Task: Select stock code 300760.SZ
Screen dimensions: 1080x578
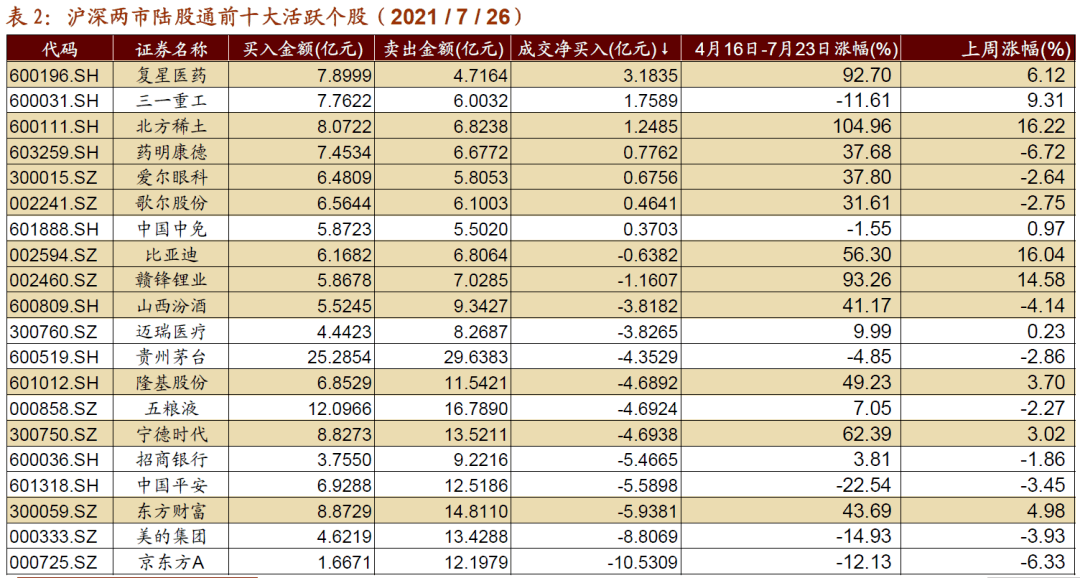Action: pyautogui.click(x=55, y=331)
